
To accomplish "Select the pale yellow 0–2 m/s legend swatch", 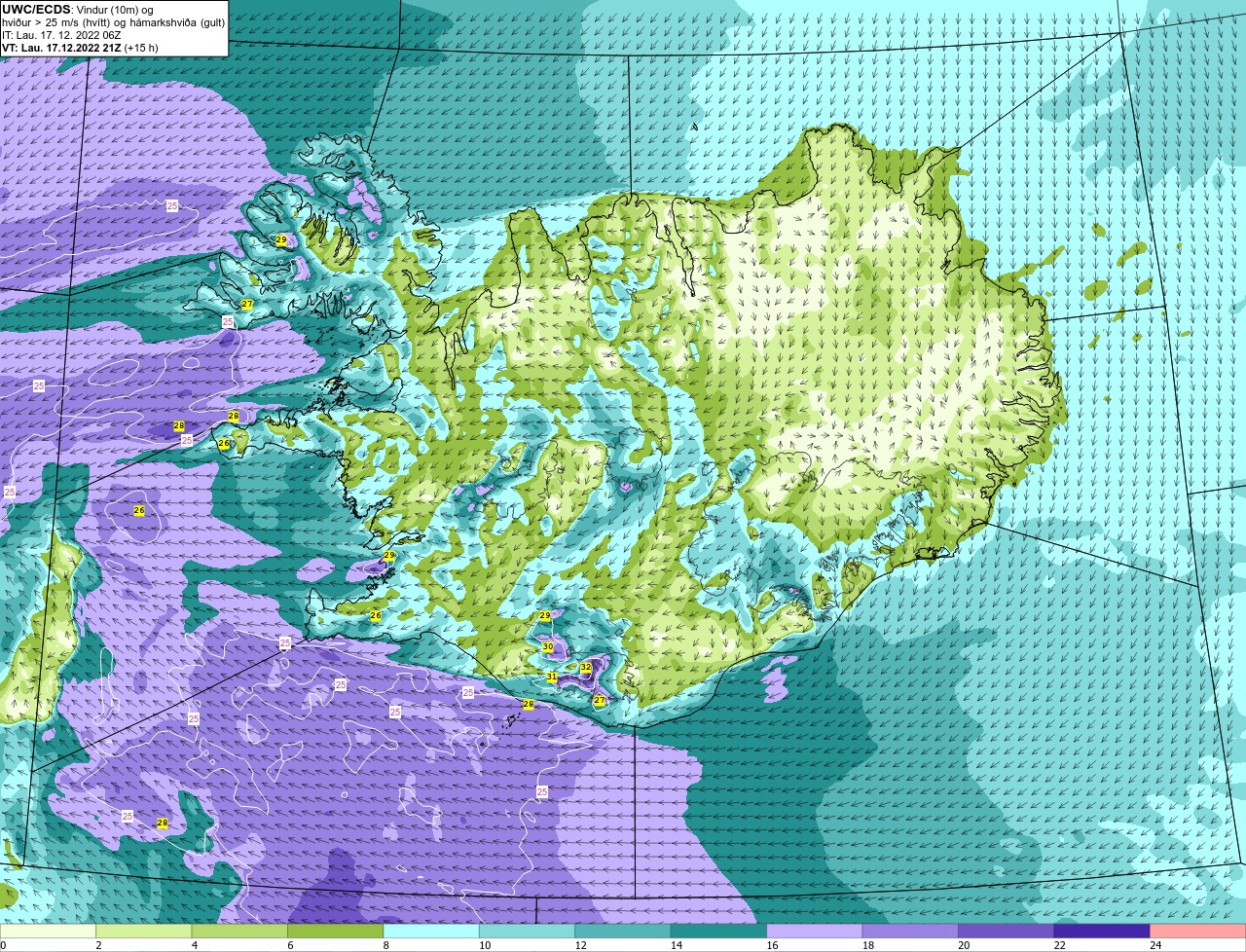I will click(x=49, y=932).
